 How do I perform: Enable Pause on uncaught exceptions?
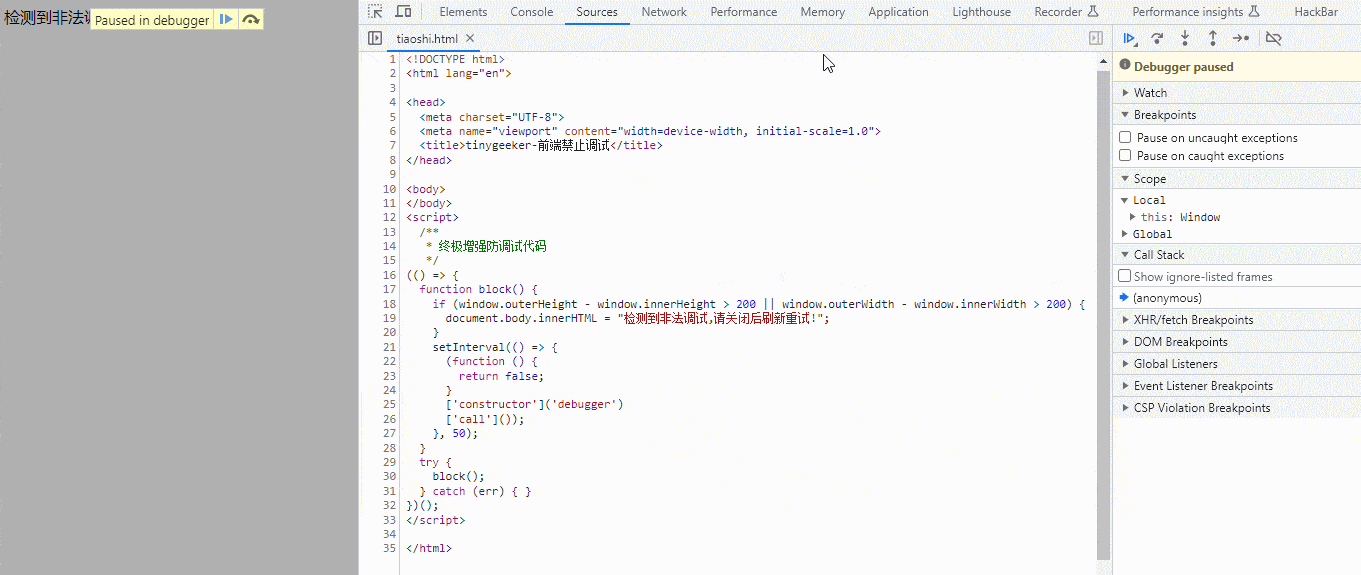pos(1125,138)
